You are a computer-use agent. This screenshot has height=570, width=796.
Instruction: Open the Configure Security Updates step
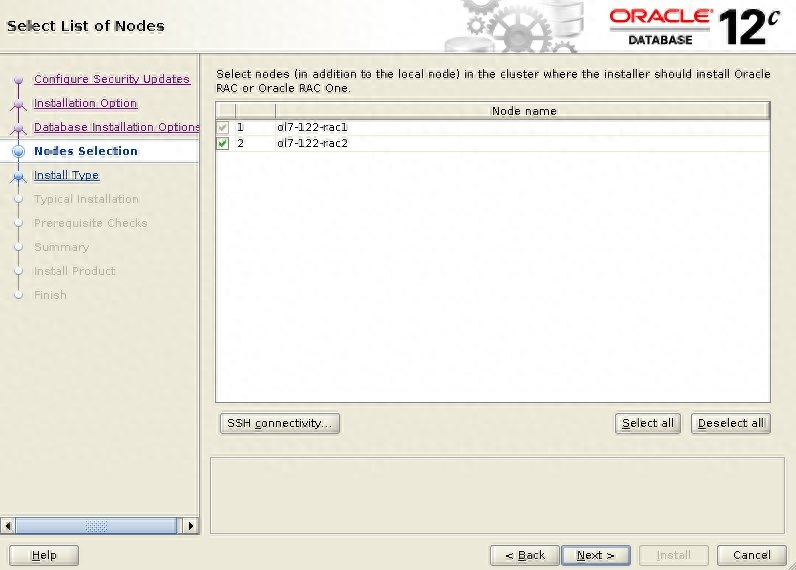point(111,79)
